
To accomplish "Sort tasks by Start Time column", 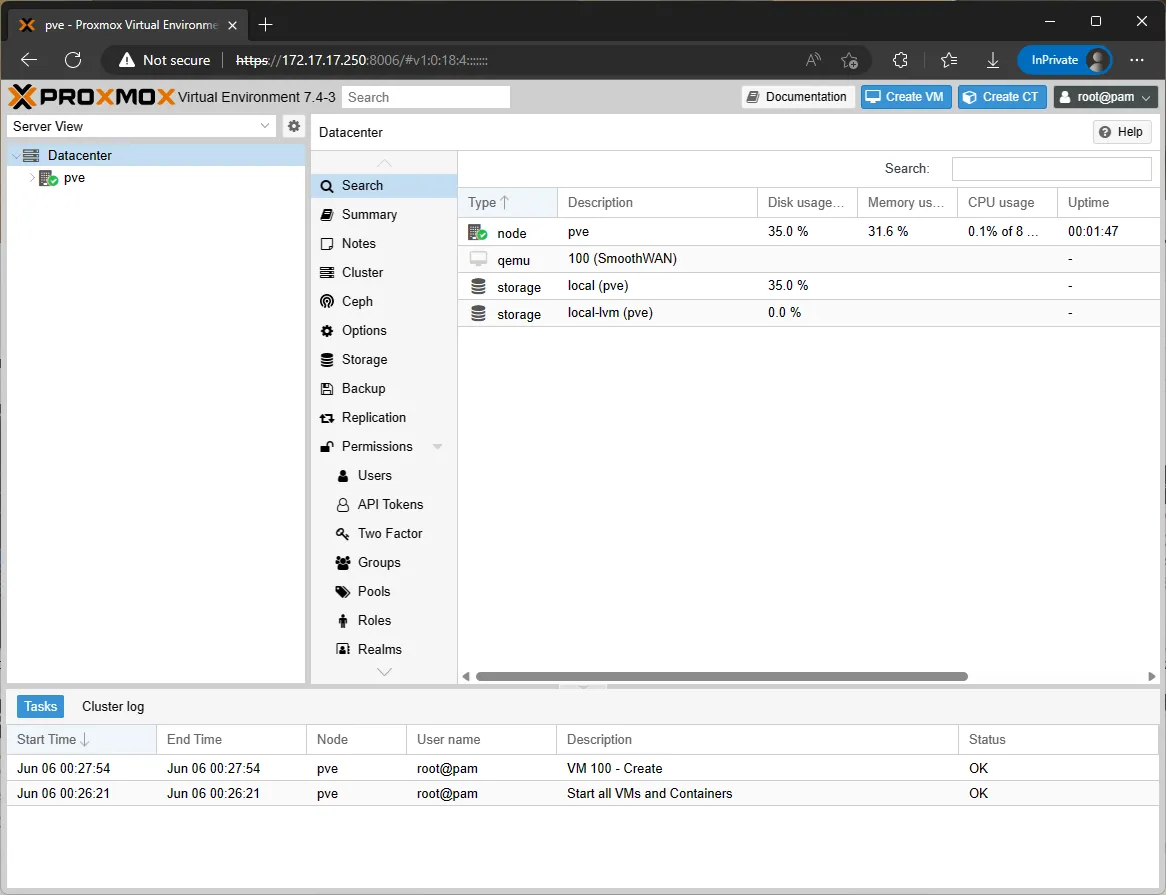I will (x=82, y=740).
